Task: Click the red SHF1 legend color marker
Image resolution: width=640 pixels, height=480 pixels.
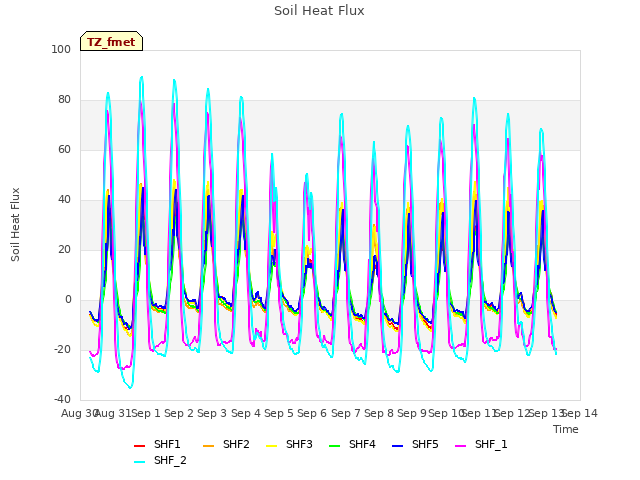Action: point(140,446)
